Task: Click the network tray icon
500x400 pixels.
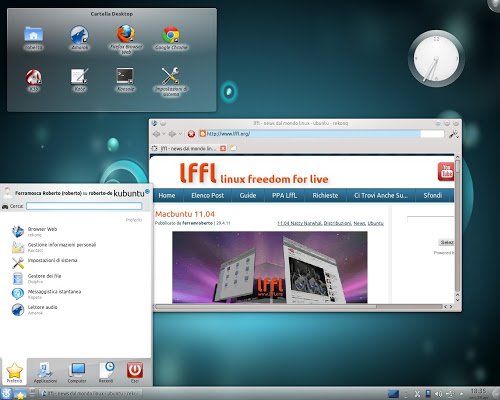Action: 450,394
